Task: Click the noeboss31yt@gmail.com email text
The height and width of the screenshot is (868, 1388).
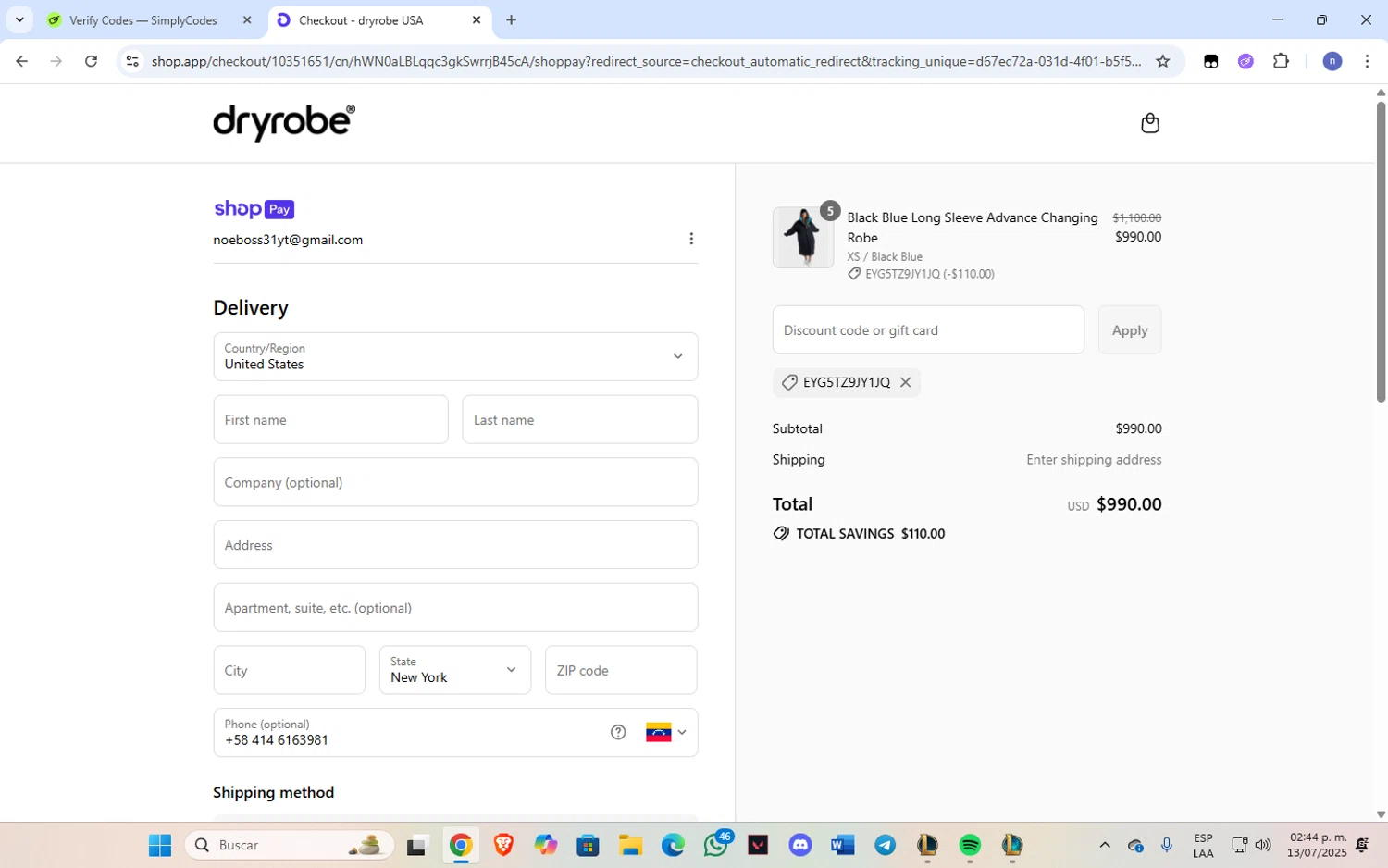Action: 288,240
